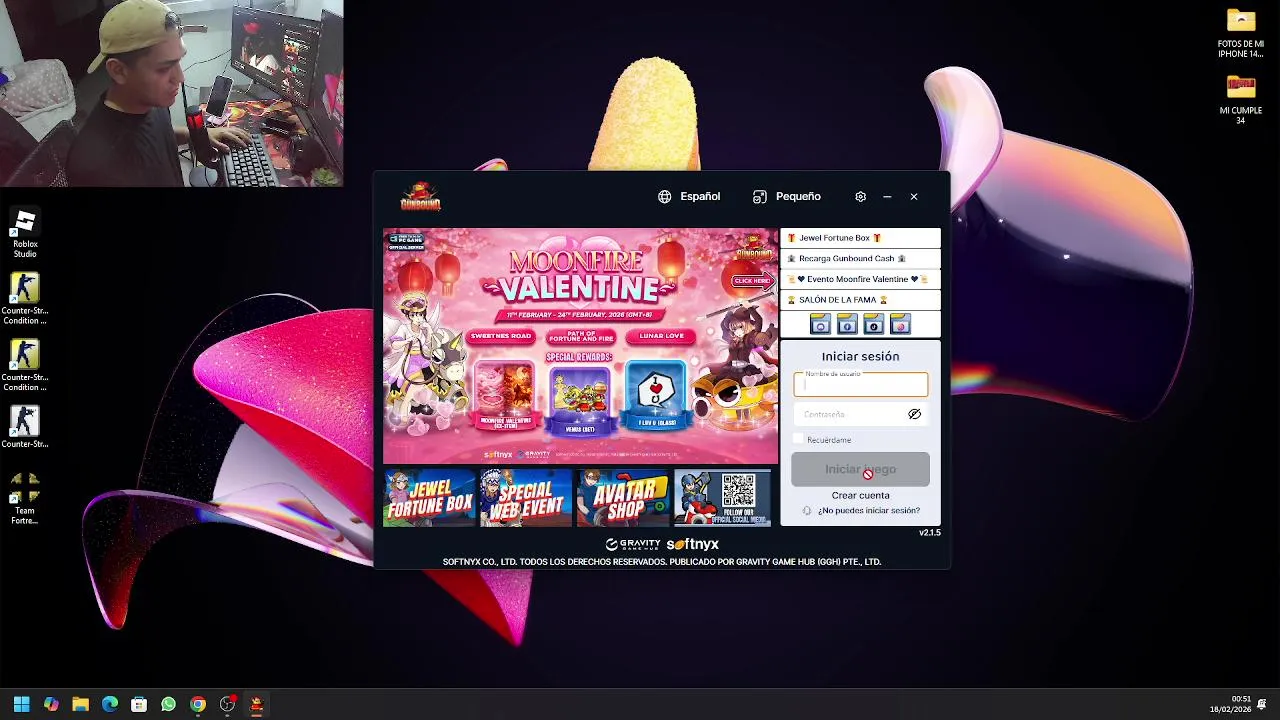The image size is (1280, 720).
Task: Open File Explorer from the taskbar
Action: pos(81,704)
